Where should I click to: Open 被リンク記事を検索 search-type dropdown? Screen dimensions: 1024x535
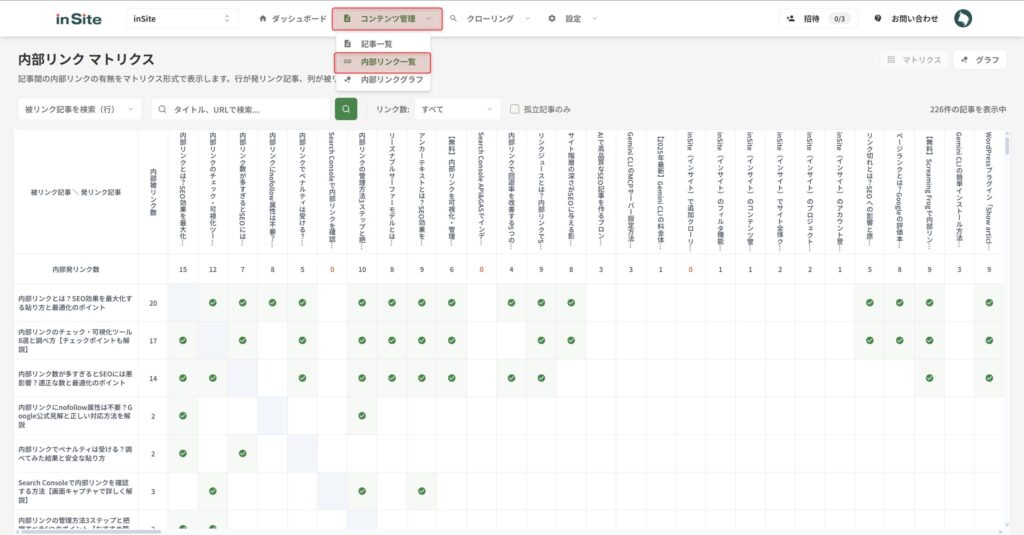pos(80,109)
